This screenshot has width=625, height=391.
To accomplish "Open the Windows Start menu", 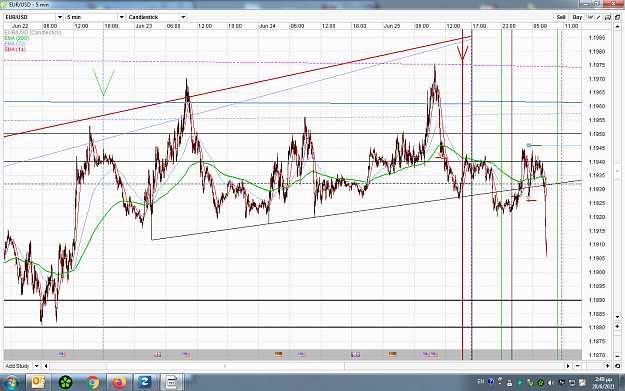I will tap(11, 383).
